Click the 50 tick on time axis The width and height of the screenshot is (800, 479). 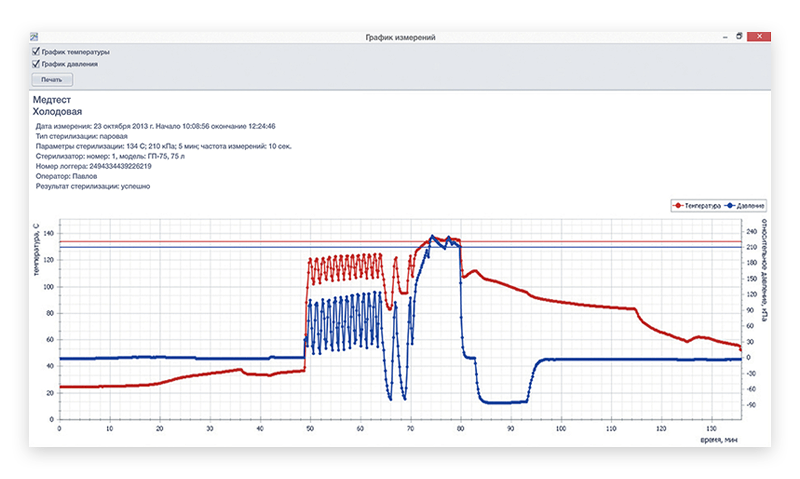[x=310, y=428]
